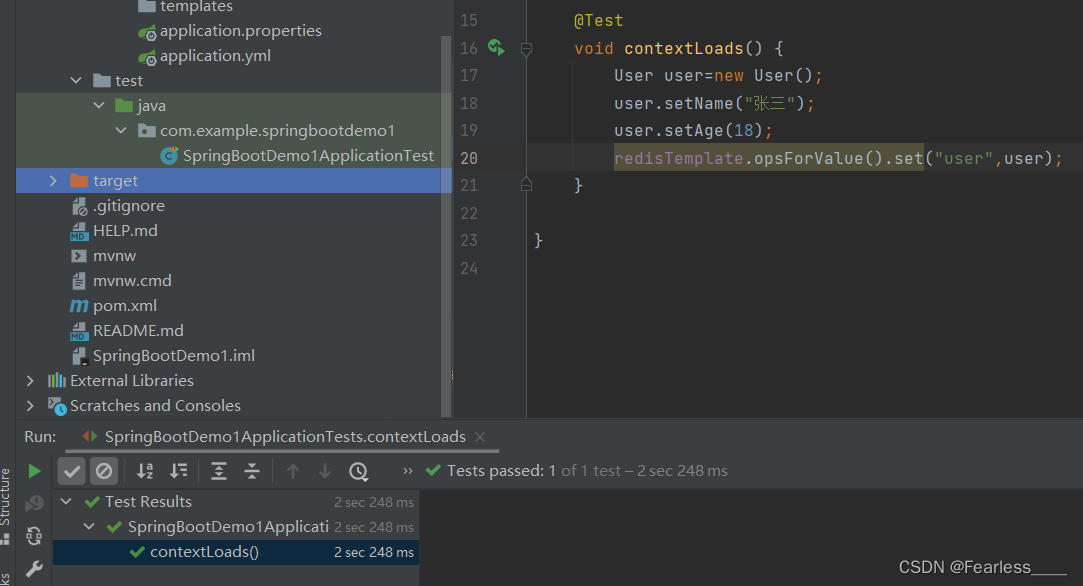The height and width of the screenshot is (586, 1083).
Task: Select SpringBootDemo1ApplicationTests.contextLoads run tab
Action: (284, 437)
